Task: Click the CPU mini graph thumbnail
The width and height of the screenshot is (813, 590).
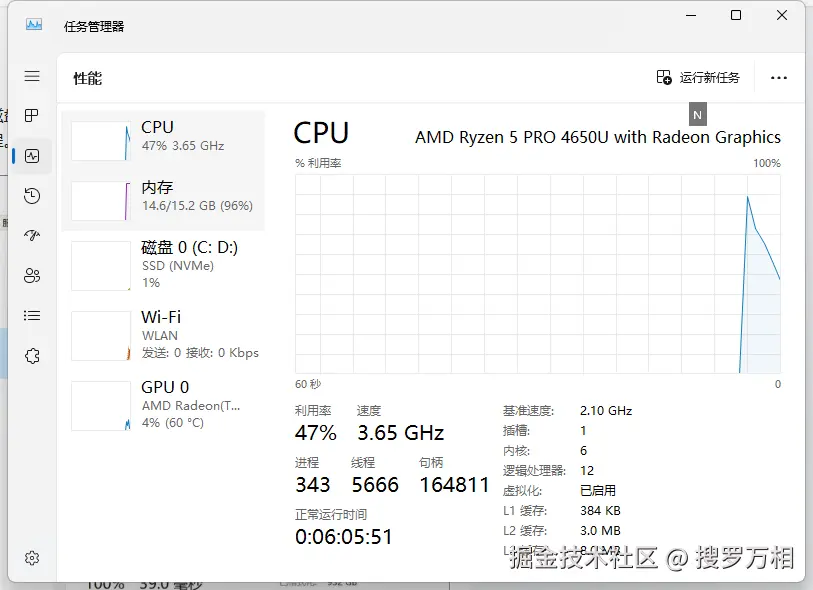Action: click(101, 141)
